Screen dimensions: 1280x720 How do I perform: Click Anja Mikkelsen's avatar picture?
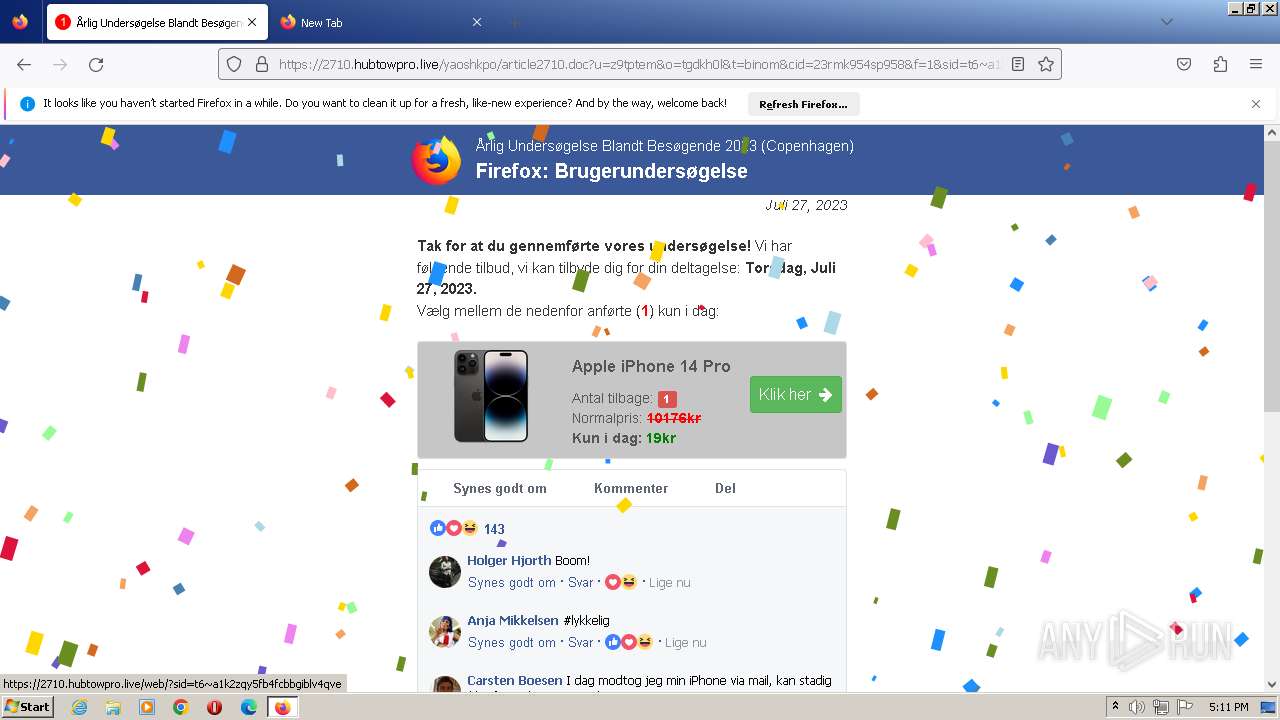[445, 631]
